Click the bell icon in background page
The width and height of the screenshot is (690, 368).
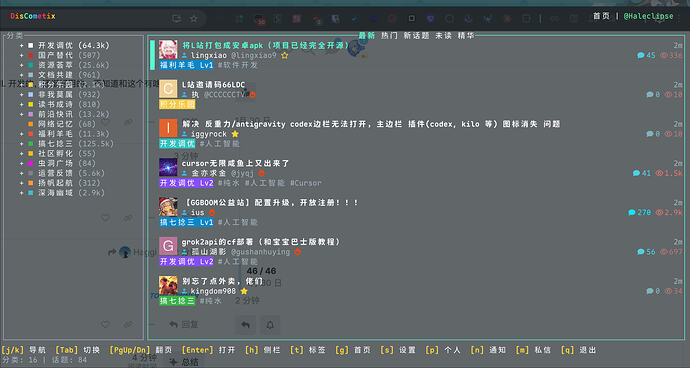pyautogui.click(x=270, y=325)
